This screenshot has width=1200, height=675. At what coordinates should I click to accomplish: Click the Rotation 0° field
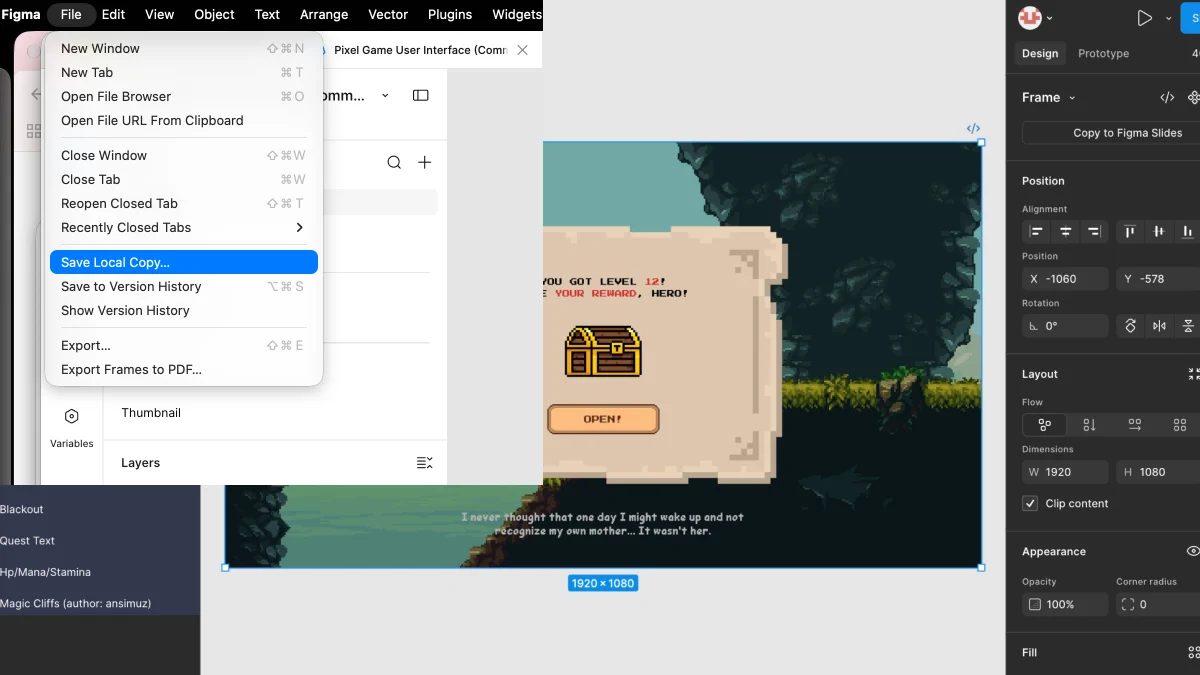tap(1065, 326)
